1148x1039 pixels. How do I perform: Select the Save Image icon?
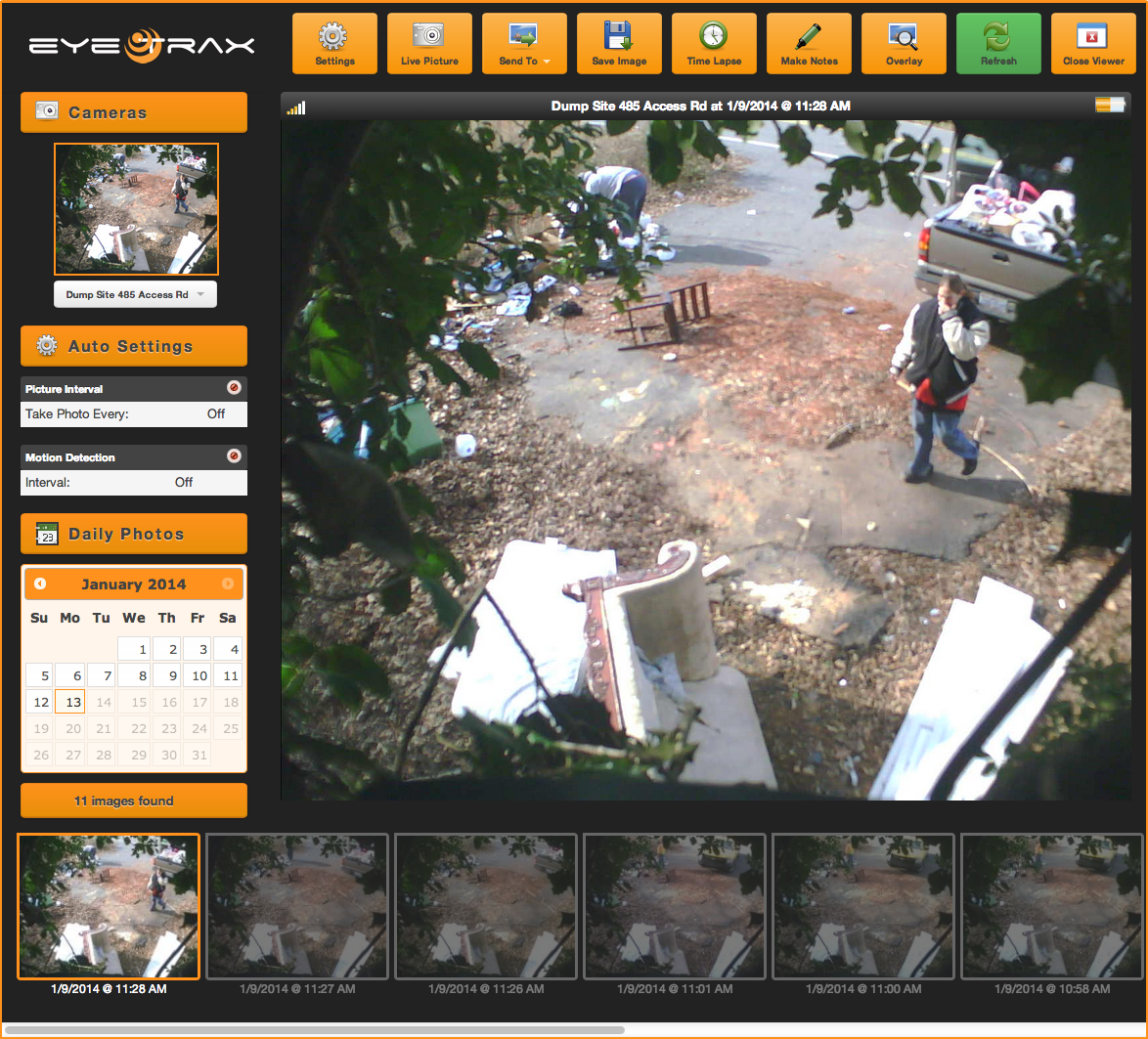click(x=619, y=43)
